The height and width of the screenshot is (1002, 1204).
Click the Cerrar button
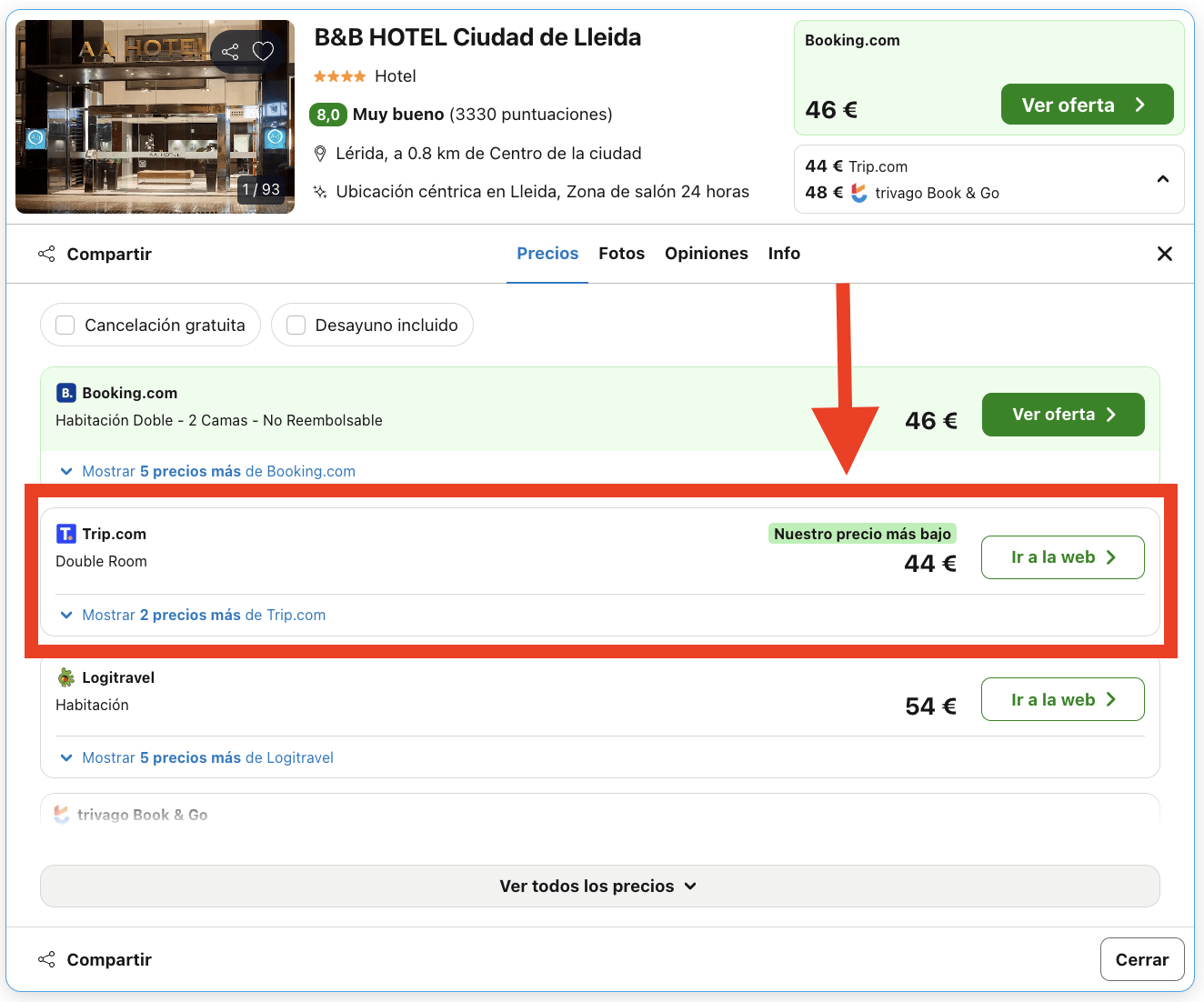pyautogui.click(x=1142, y=959)
